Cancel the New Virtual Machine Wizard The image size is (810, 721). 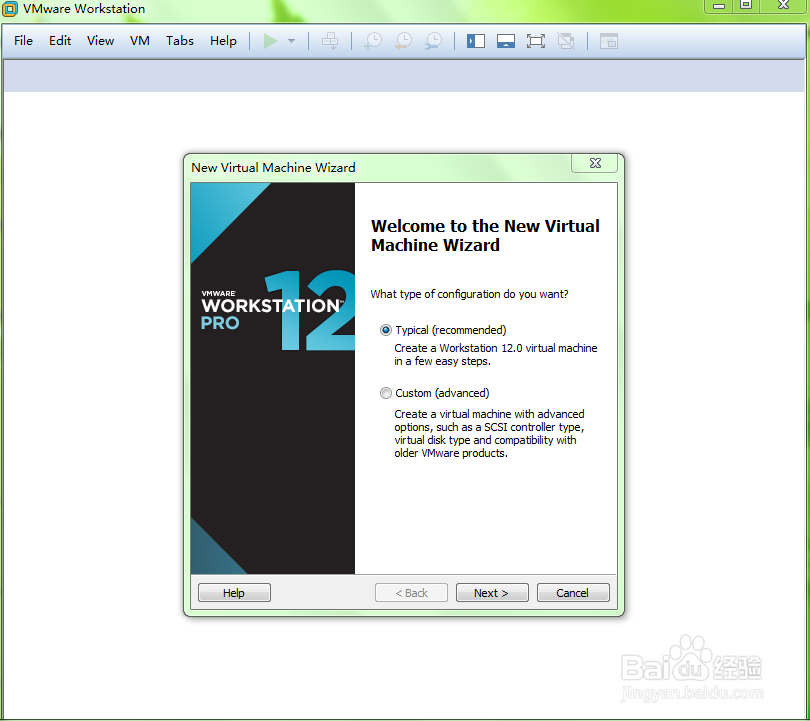pos(573,592)
